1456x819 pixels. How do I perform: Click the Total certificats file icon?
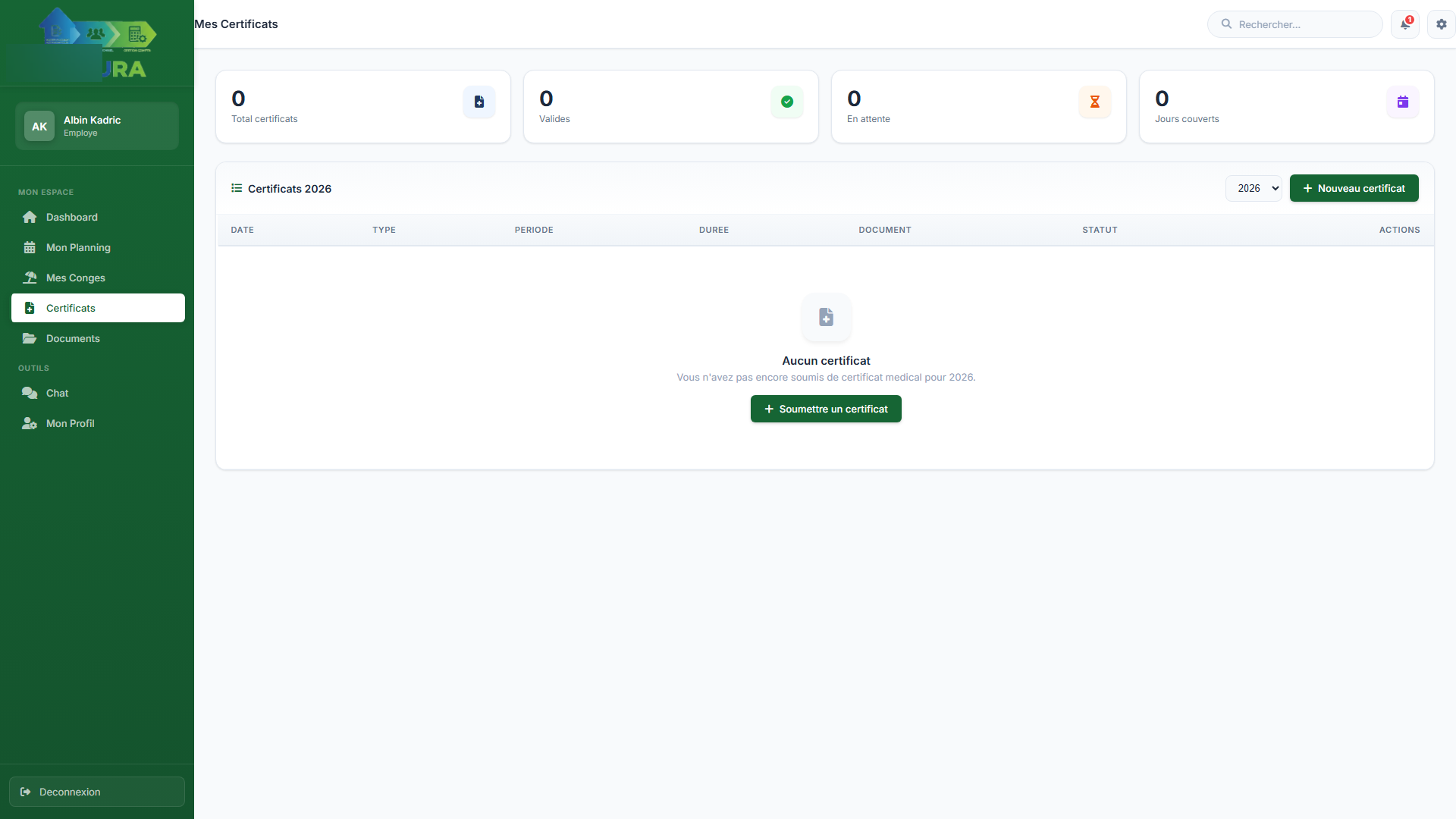click(479, 102)
